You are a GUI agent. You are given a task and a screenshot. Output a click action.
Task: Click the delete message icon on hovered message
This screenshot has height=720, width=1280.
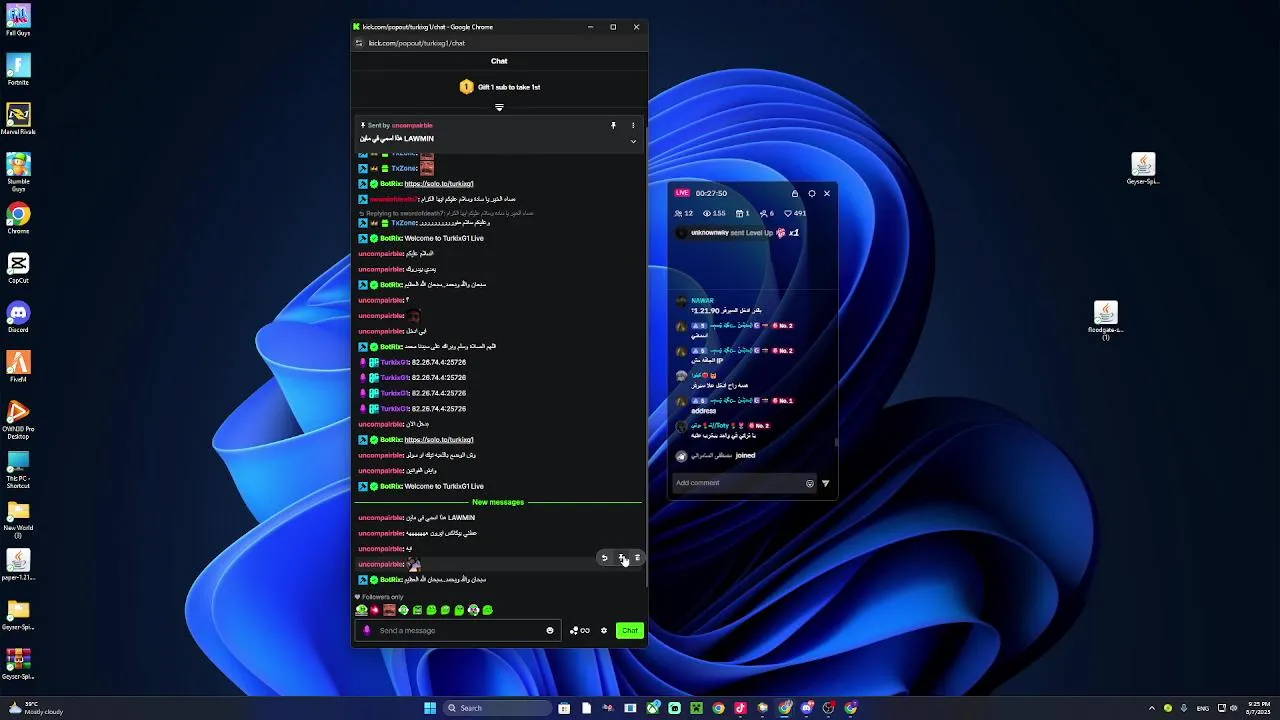pos(637,558)
